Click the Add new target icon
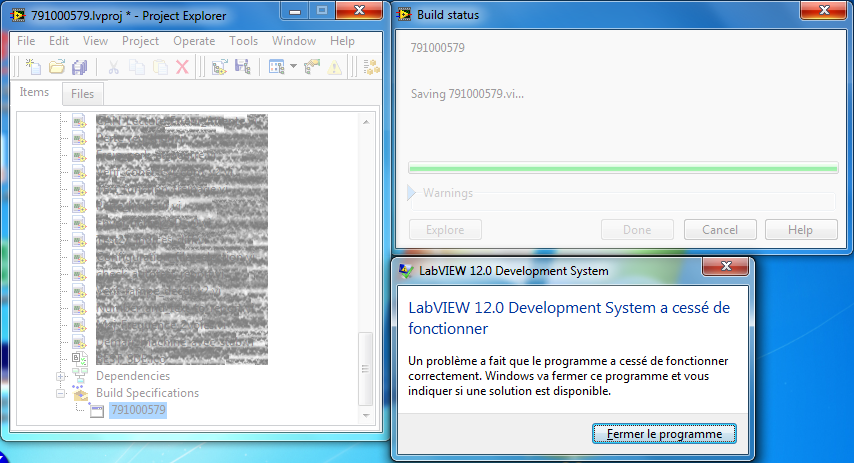The height and width of the screenshot is (463, 854). (x=219, y=67)
